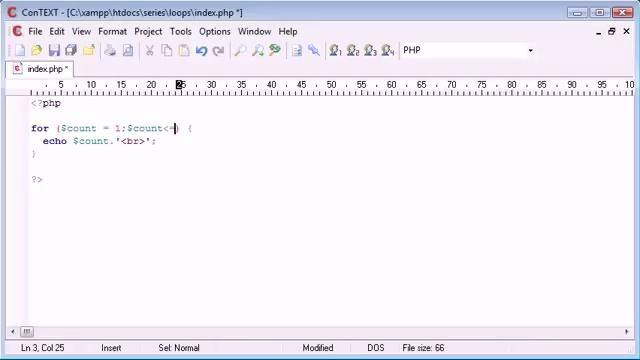This screenshot has width=640, height=360.
Task: Click the 'Insert' status bar indicator
Action: coord(111,348)
